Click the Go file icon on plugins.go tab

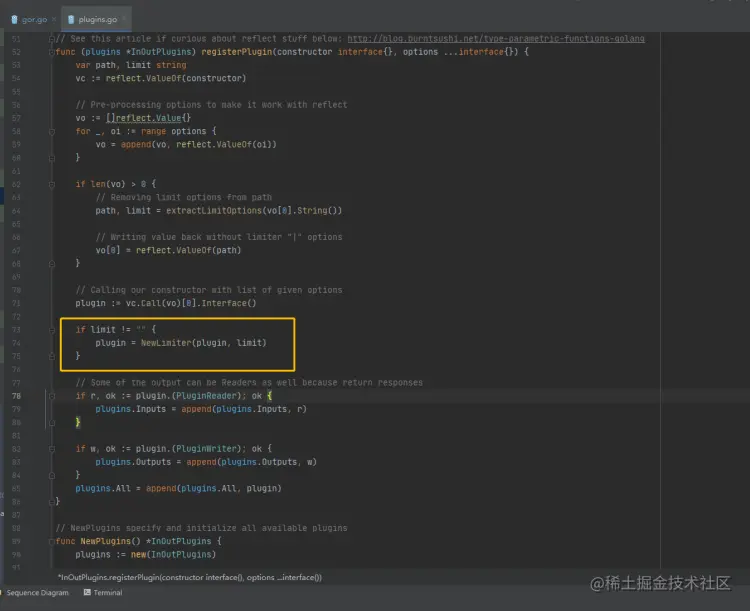[x=71, y=20]
